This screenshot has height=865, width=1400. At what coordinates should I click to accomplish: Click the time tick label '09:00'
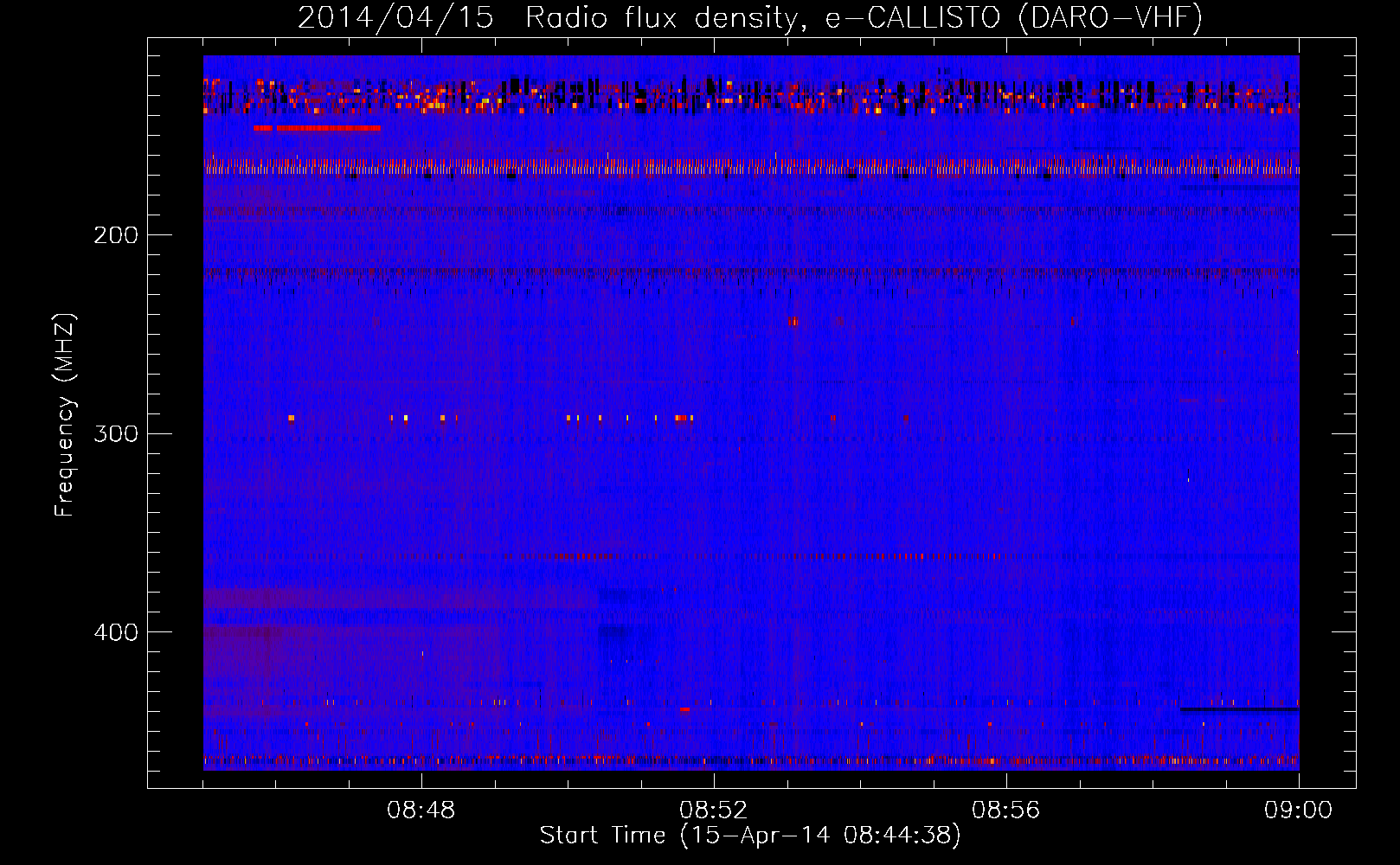click(1298, 811)
